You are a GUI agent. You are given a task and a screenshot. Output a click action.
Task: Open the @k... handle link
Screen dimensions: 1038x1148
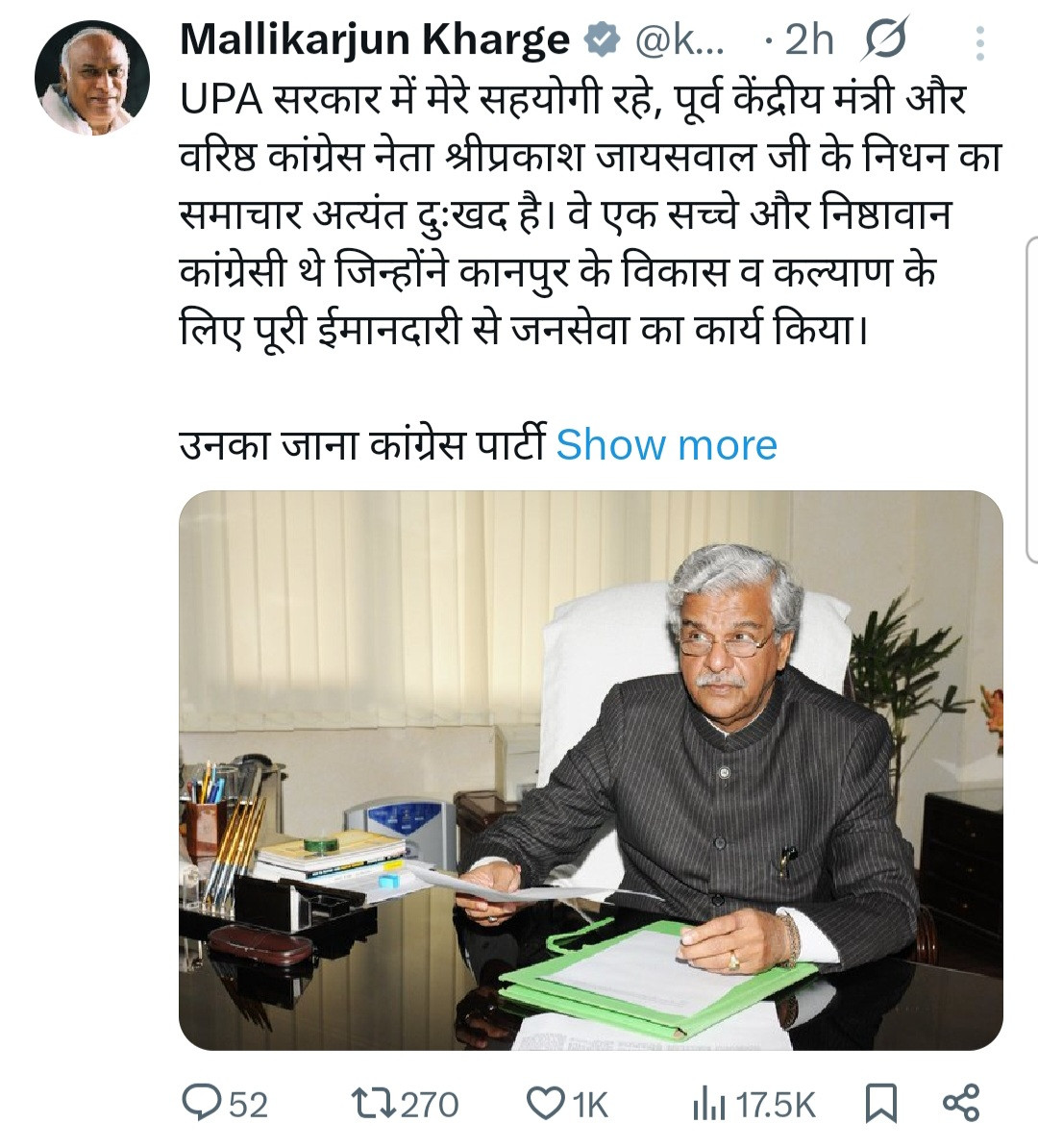(680, 40)
